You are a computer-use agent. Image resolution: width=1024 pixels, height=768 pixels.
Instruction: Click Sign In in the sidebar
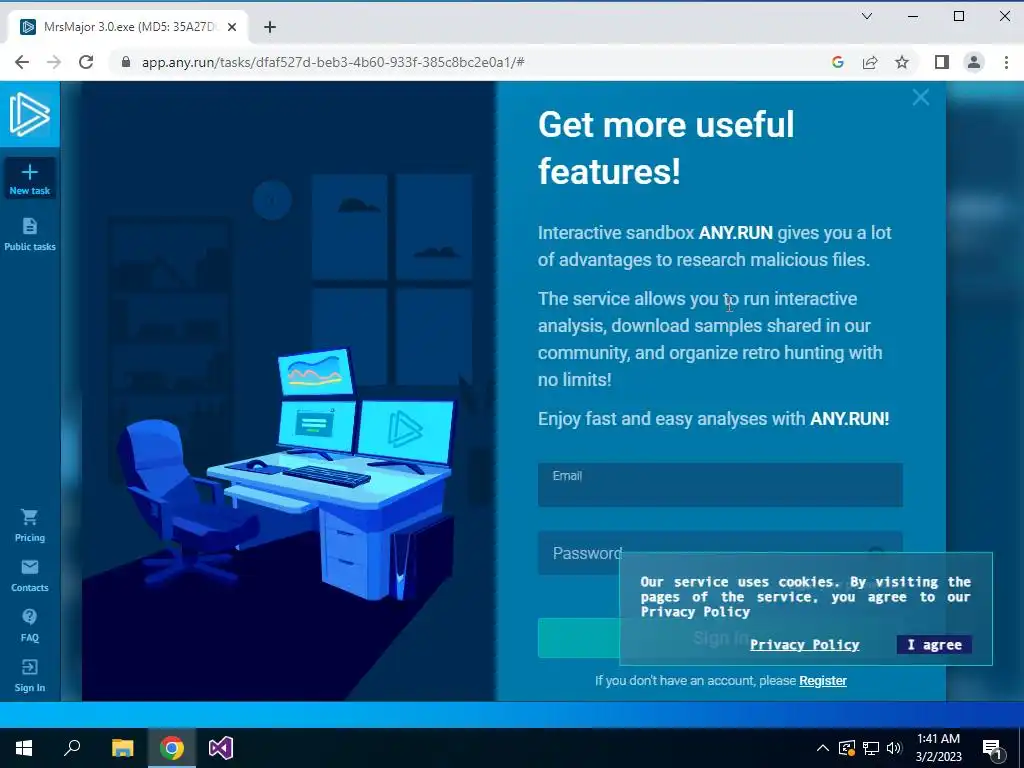click(29, 676)
